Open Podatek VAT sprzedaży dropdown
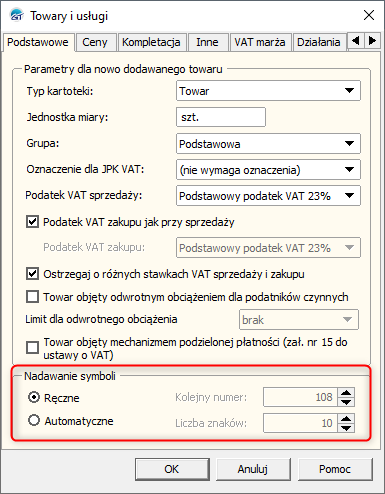Viewport: 385px width, 494px height. [x=268, y=195]
